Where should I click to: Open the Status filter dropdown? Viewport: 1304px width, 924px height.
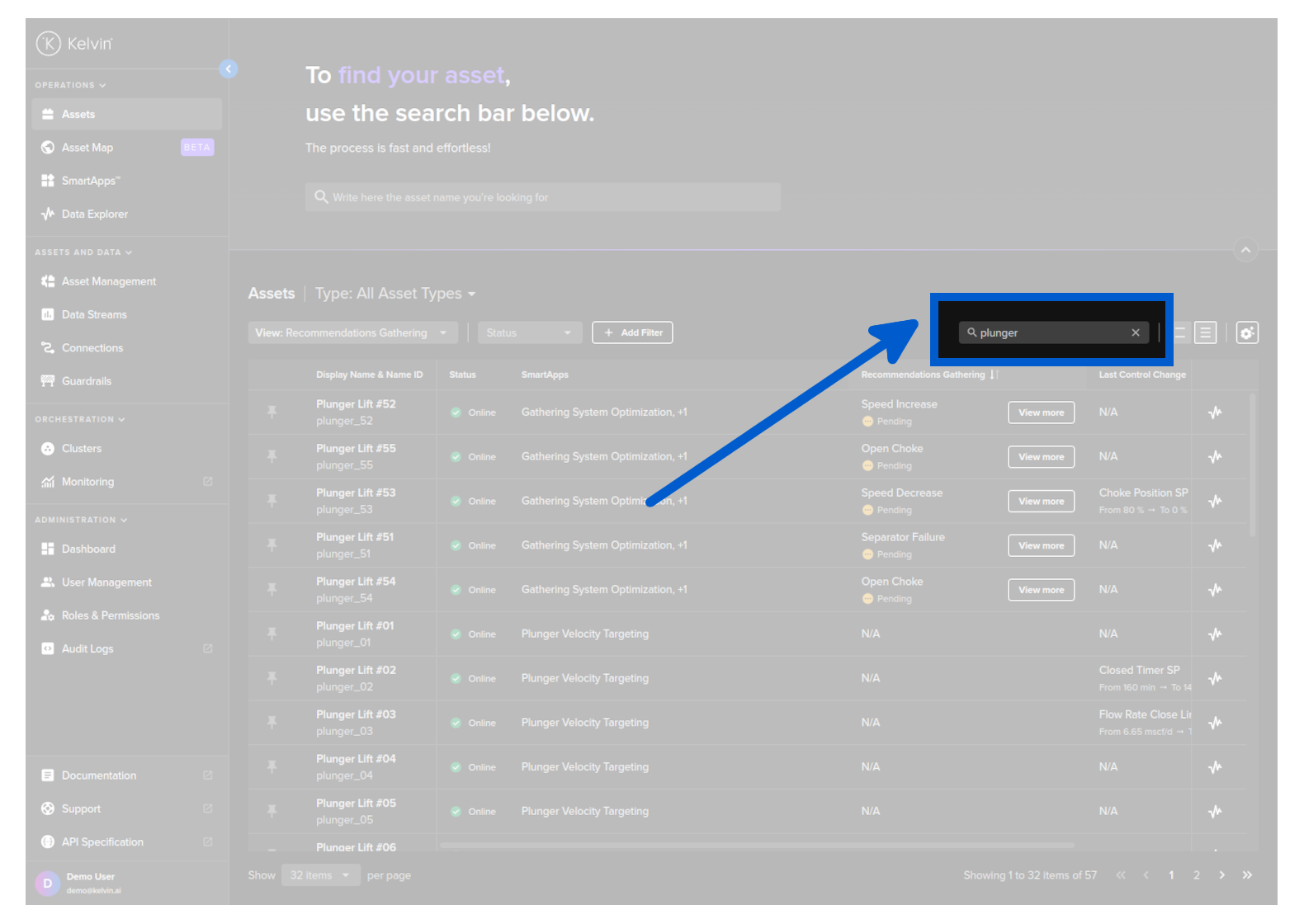coord(529,332)
